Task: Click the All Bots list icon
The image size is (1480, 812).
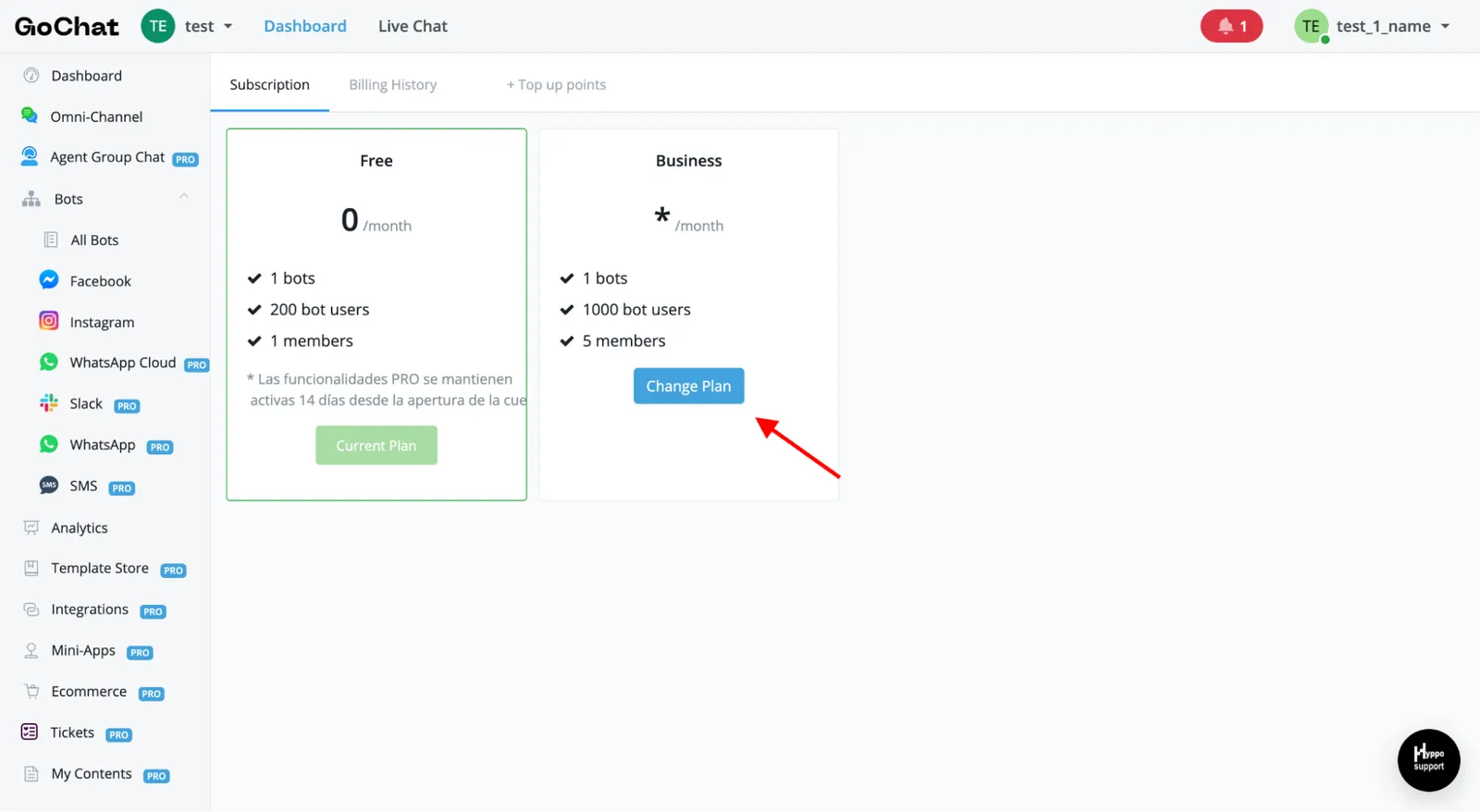Action: point(51,240)
